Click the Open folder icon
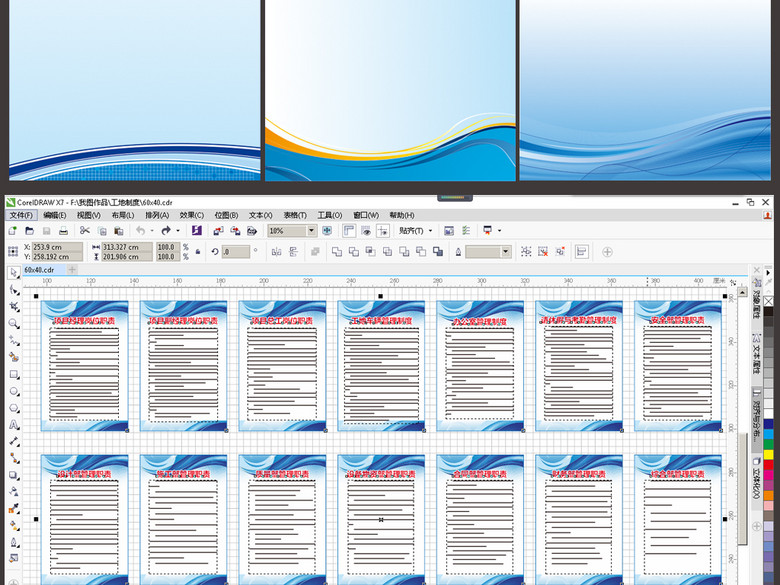780x585 pixels. [x=30, y=231]
